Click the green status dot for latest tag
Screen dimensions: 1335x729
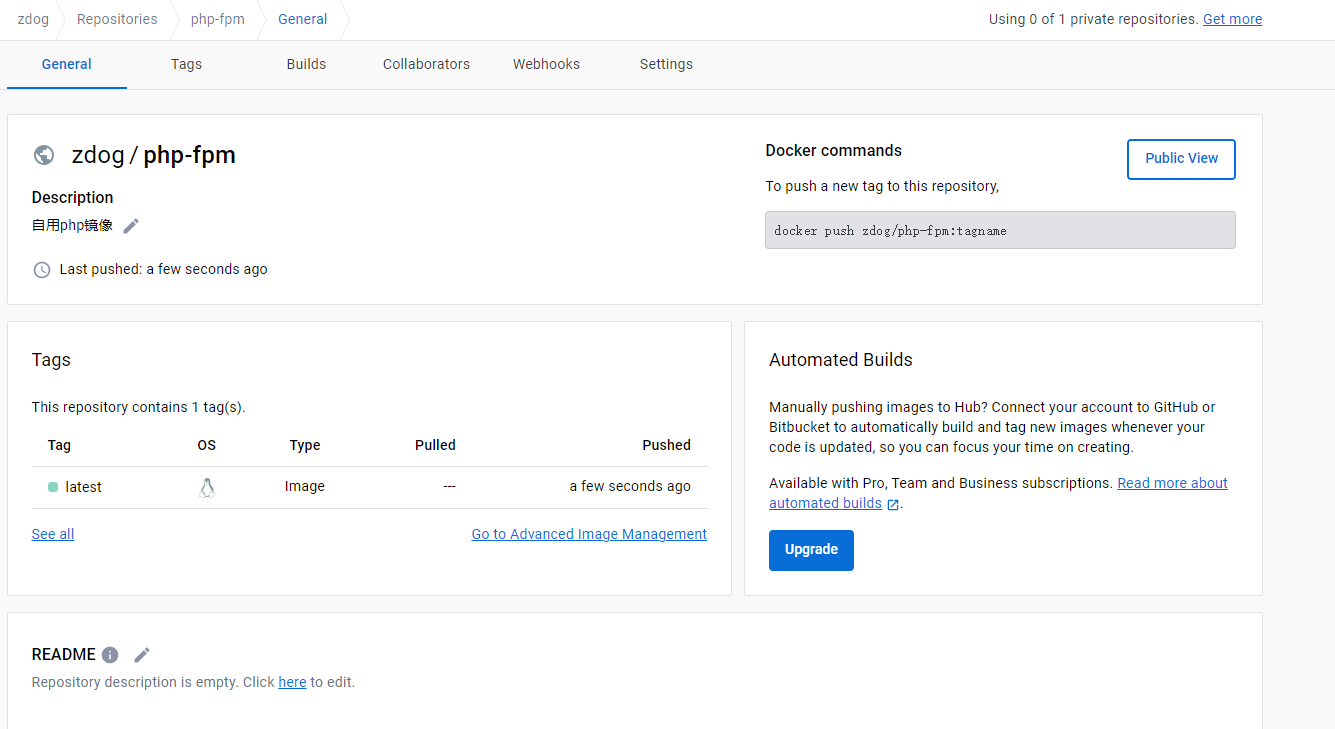[53, 487]
